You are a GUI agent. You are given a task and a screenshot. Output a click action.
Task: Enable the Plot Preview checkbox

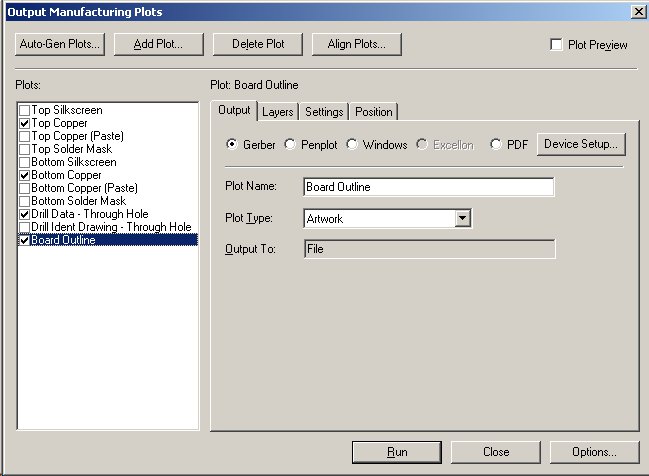coord(557,45)
